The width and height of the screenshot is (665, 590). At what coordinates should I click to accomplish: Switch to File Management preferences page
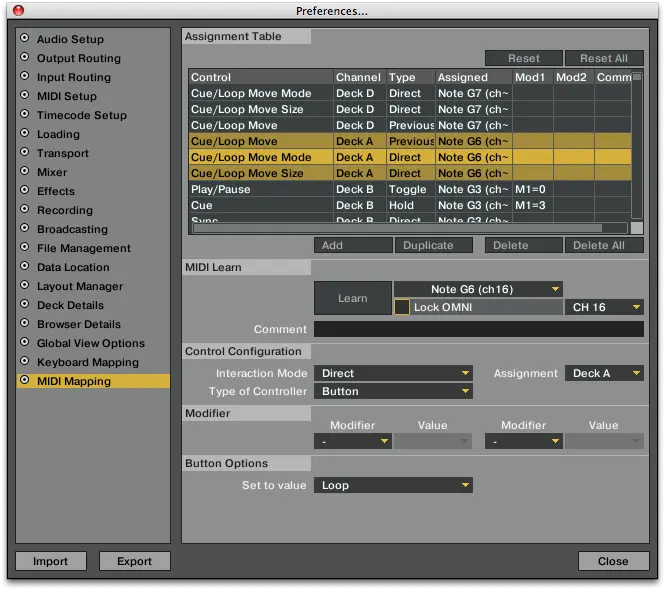pyautogui.click(x=84, y=248)
